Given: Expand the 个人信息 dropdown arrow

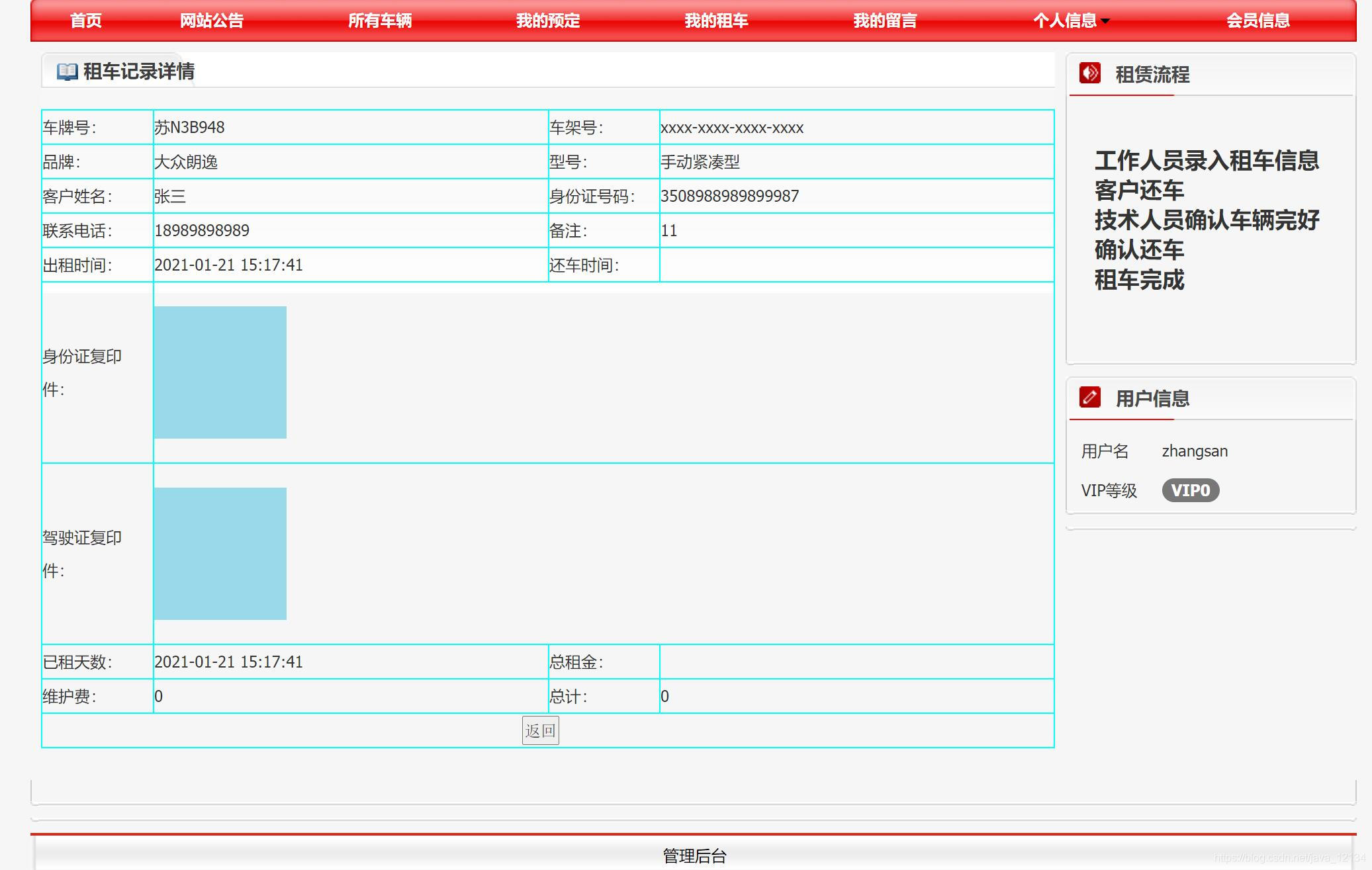Looking at the screenshot, I should pyautogui.click(x=1105, y=21).
